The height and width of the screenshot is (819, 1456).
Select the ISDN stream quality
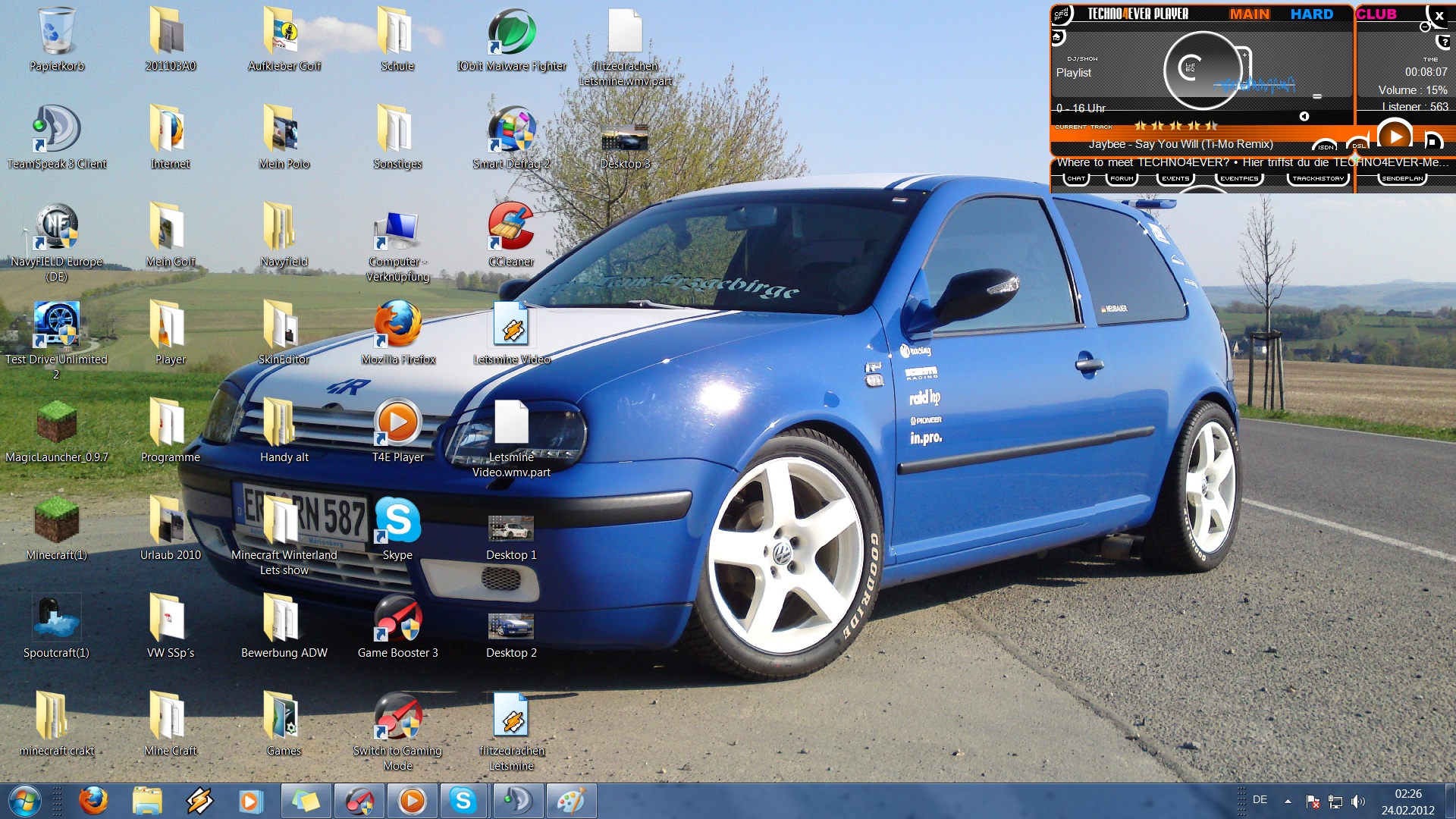coord(1325,146)
